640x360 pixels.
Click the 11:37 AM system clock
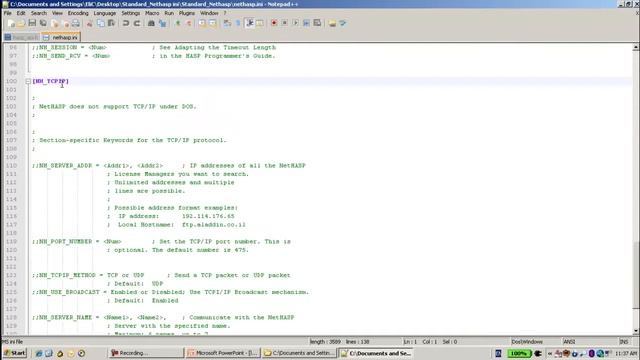coord(626,353)
